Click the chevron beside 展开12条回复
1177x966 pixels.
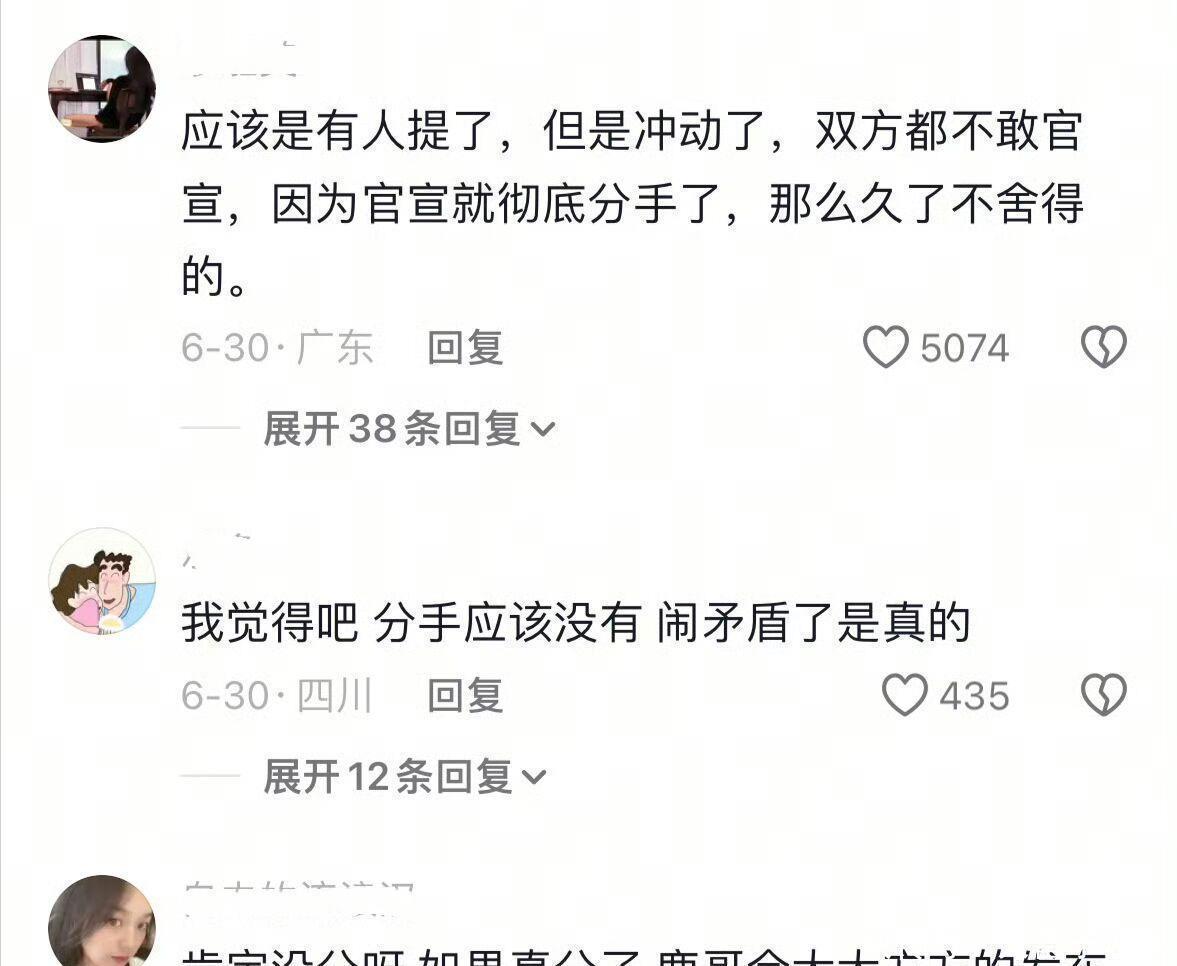534,778
